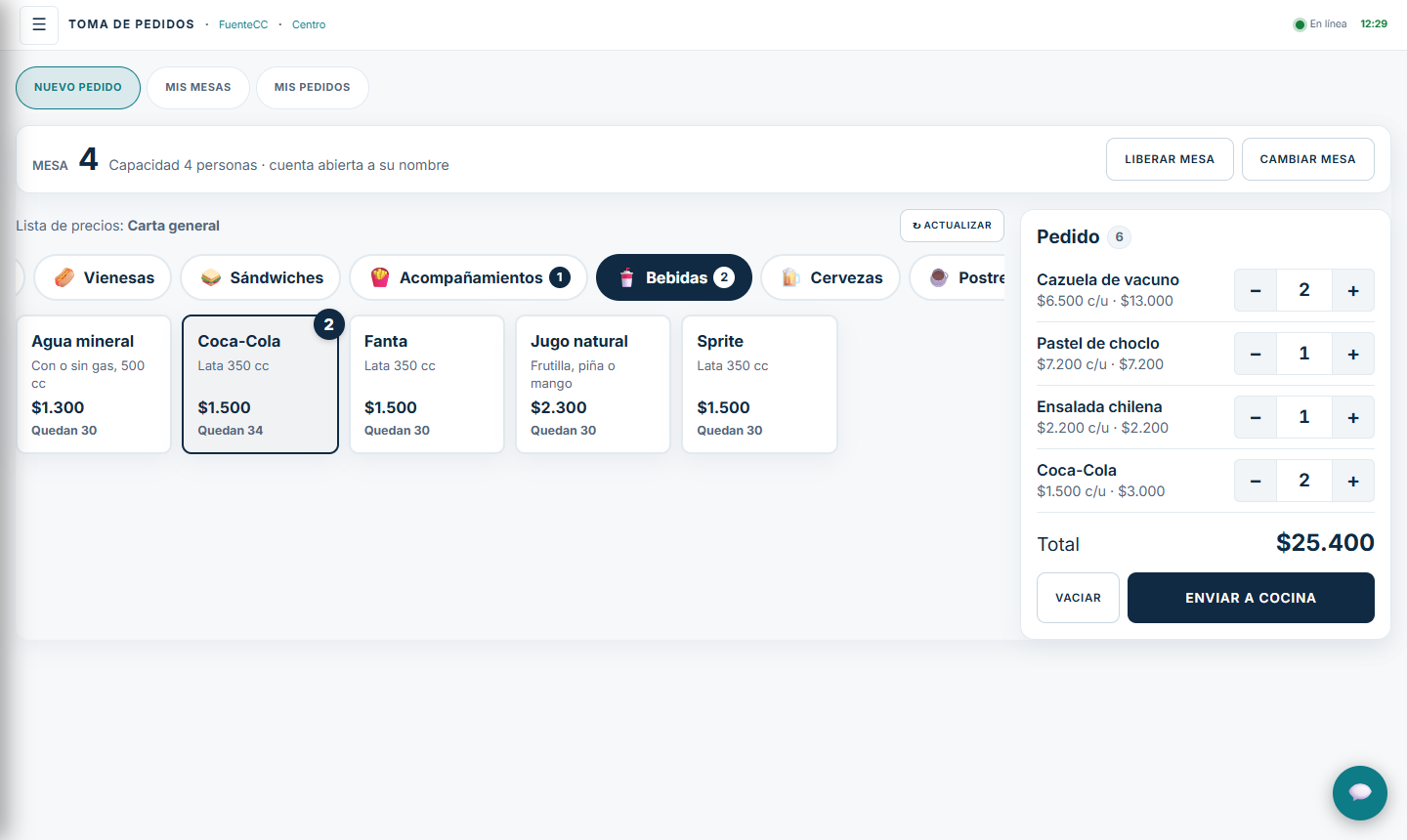This screenshot has height=840, width=1407.
Task: Open the chat support bubble
Action: pos(1360,793)
